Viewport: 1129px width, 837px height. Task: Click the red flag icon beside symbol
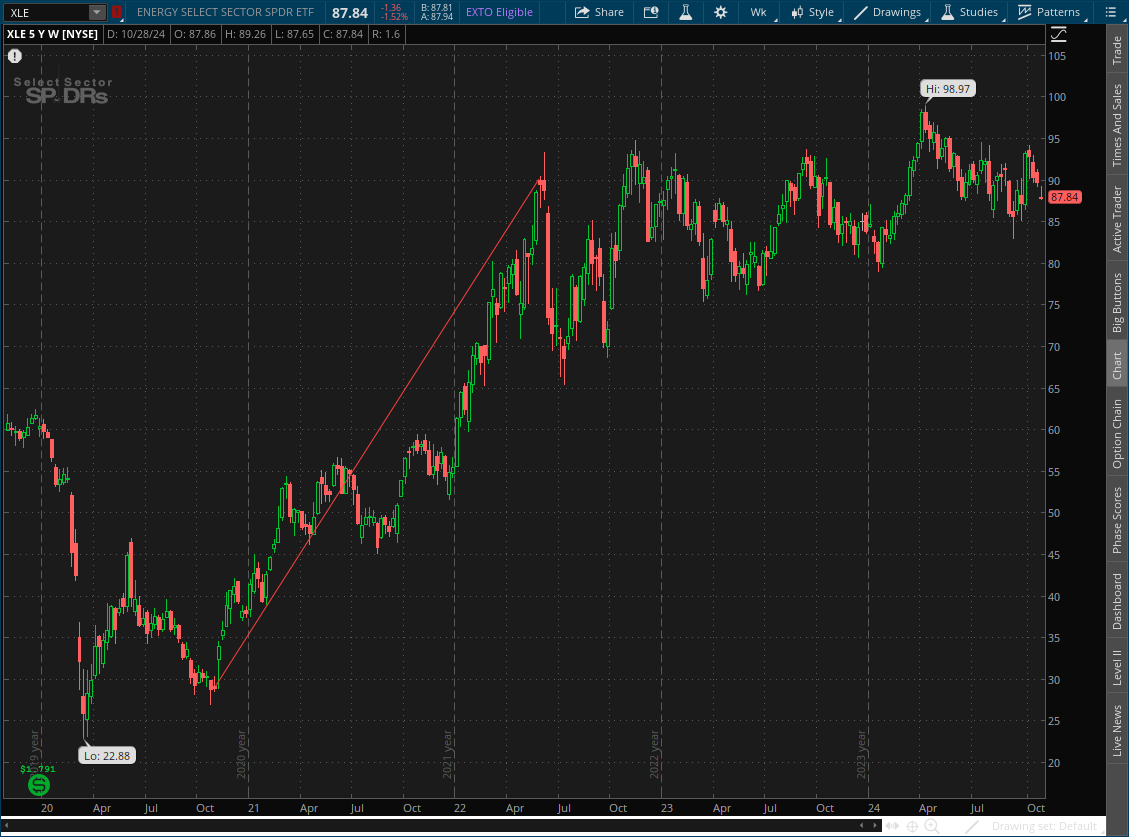point(117,12)
